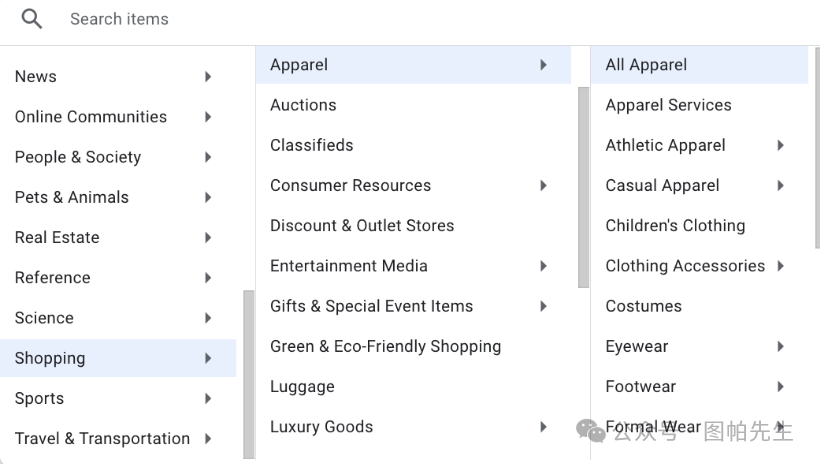Pick Children's Clothing from the list
The height and width of the screenshot is (464, 820).
pyautogui.click(x=675, y=226)
